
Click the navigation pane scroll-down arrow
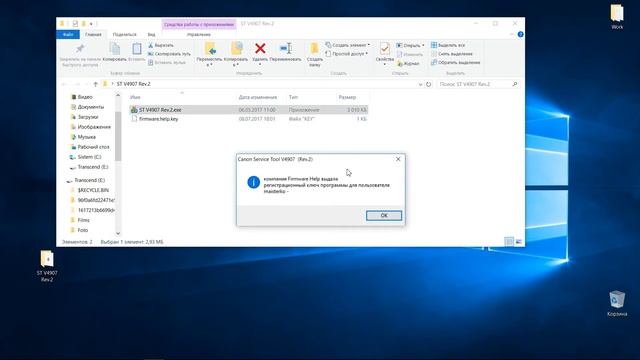(x=118, y=233)
